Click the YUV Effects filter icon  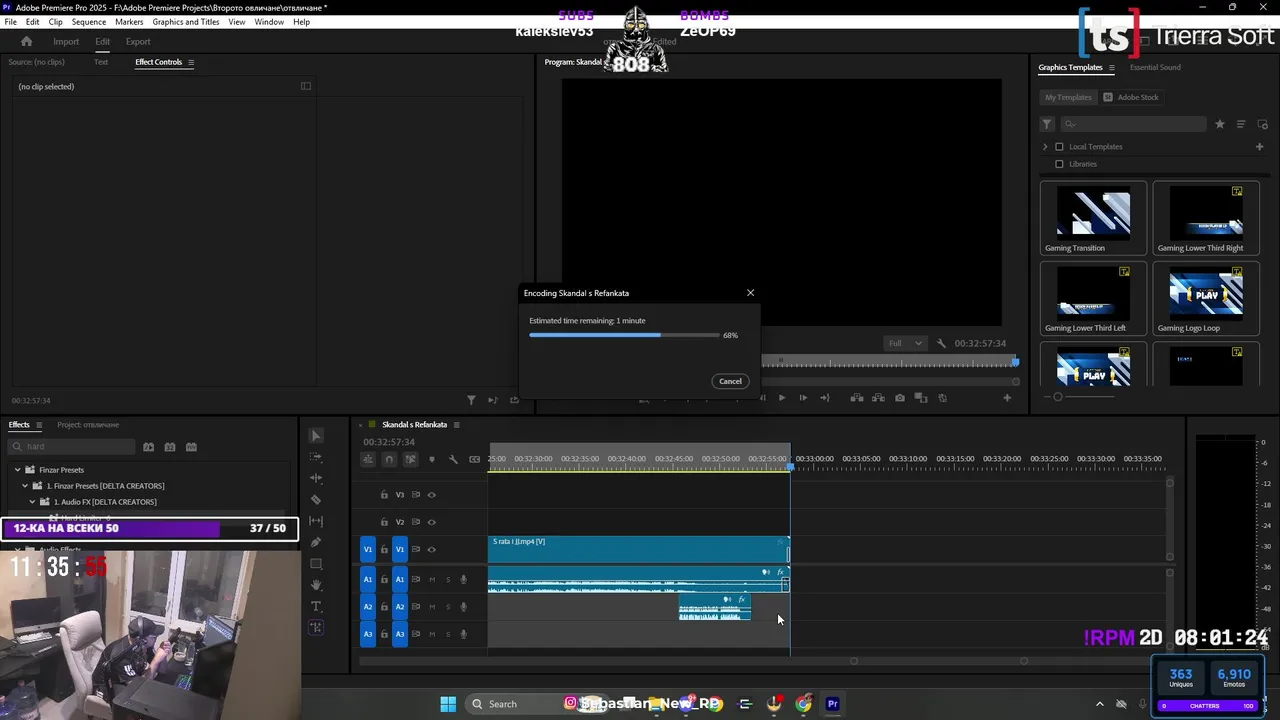click(191, 447)
